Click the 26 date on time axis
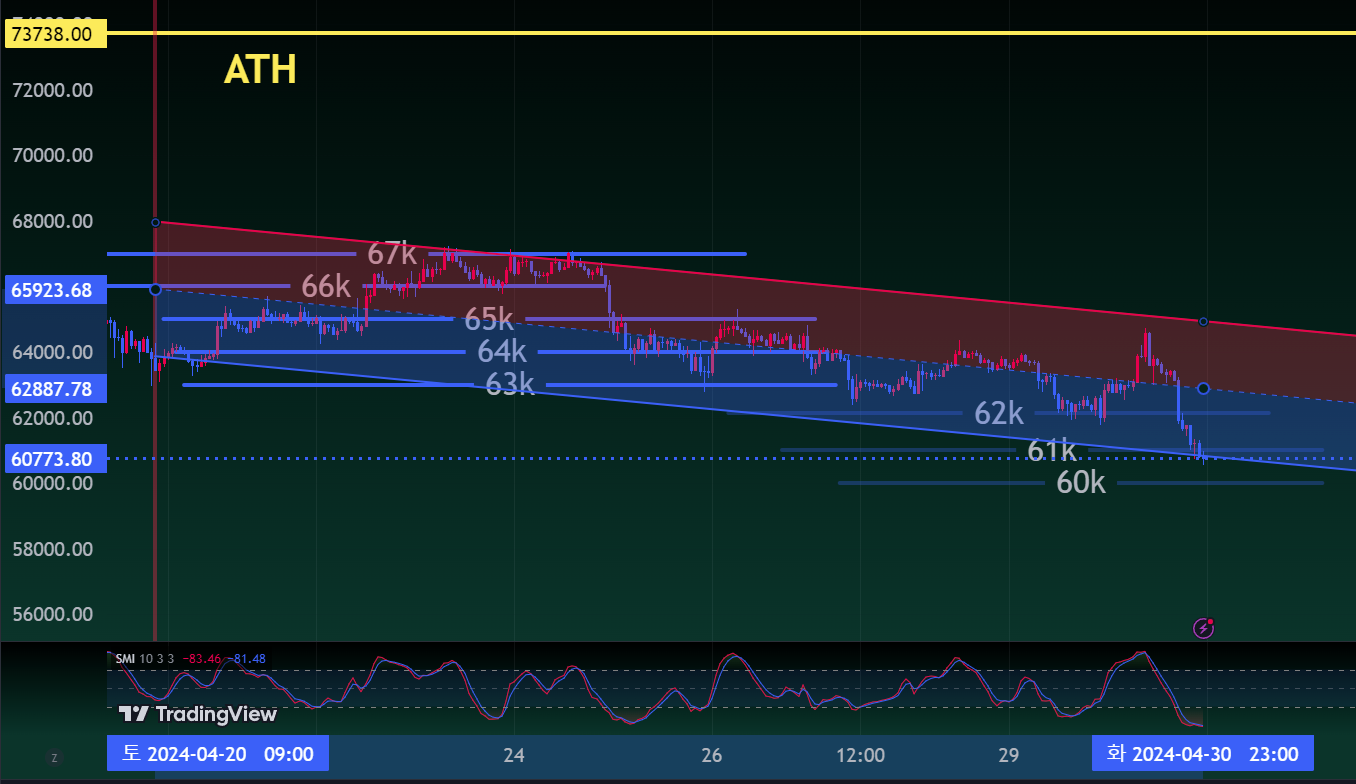This screenshot has height=784, width=1356. [x=712, y=754]
